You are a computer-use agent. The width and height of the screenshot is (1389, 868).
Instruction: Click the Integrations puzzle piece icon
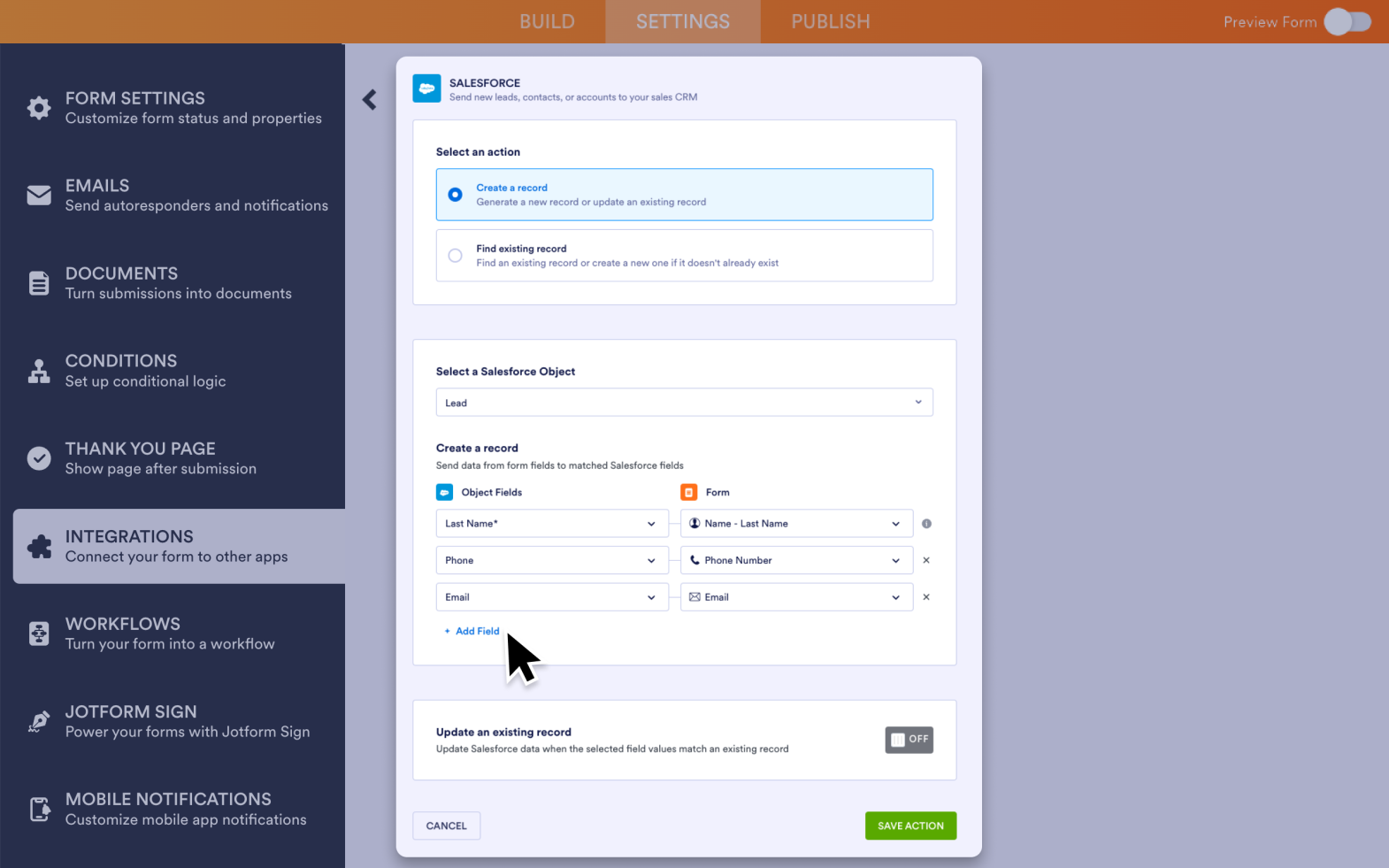(x=39, y=547)
